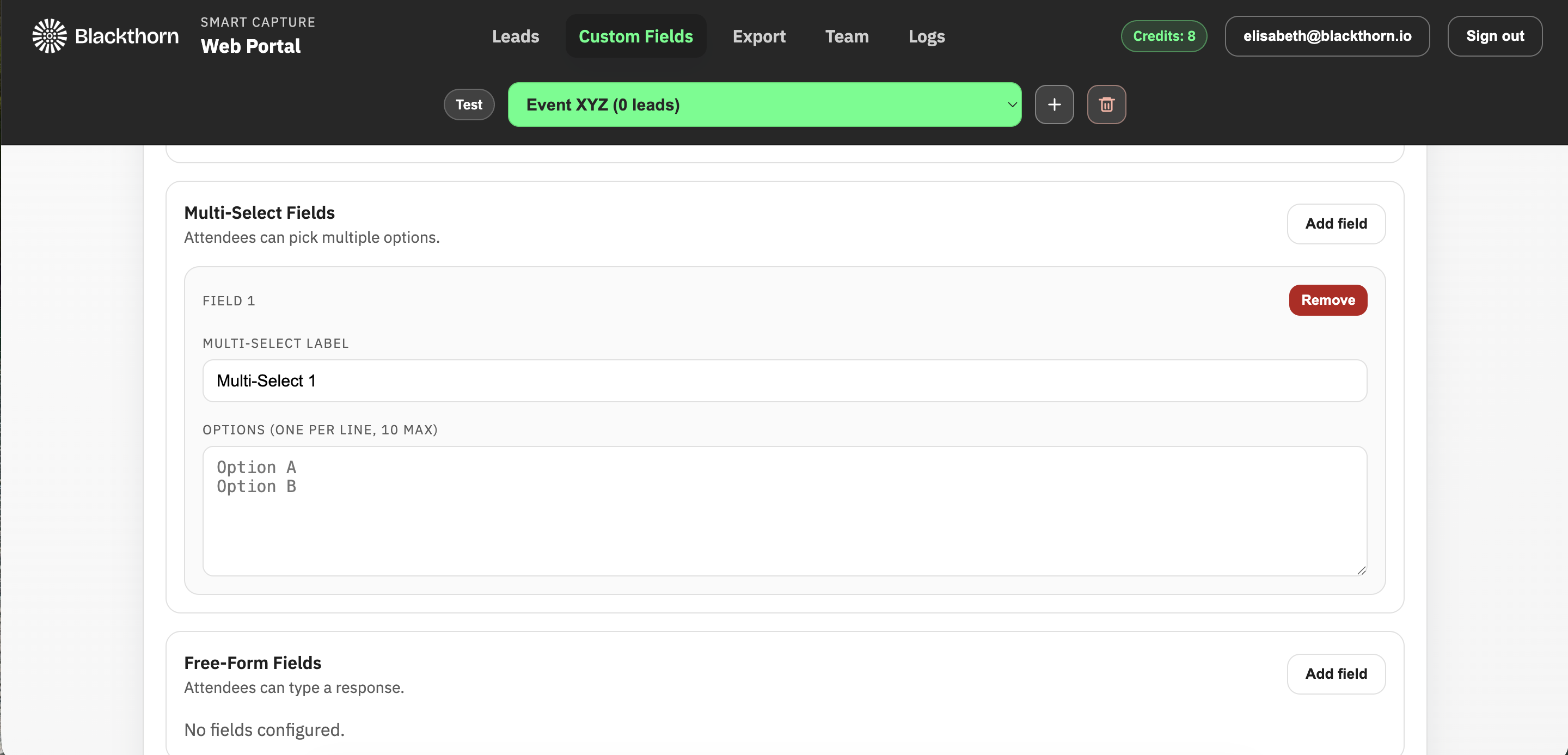Add a new Multi-Select field
The width and height of the screenshot is (1568, 755).
(x=1336, y=224)
